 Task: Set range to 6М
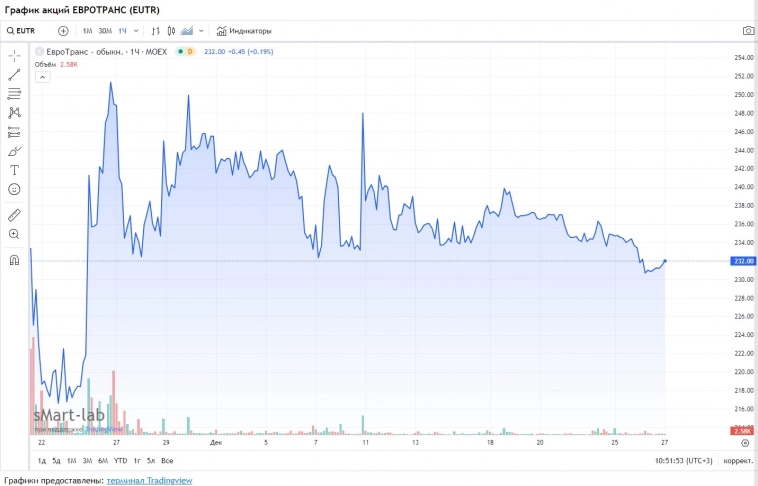103,461
